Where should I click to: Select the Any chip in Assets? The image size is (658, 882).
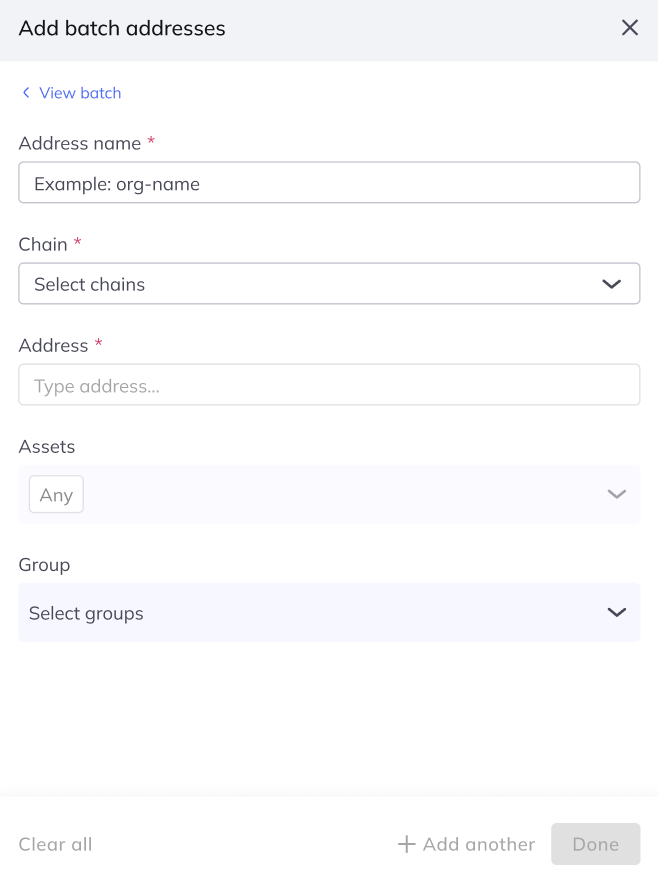56,495
